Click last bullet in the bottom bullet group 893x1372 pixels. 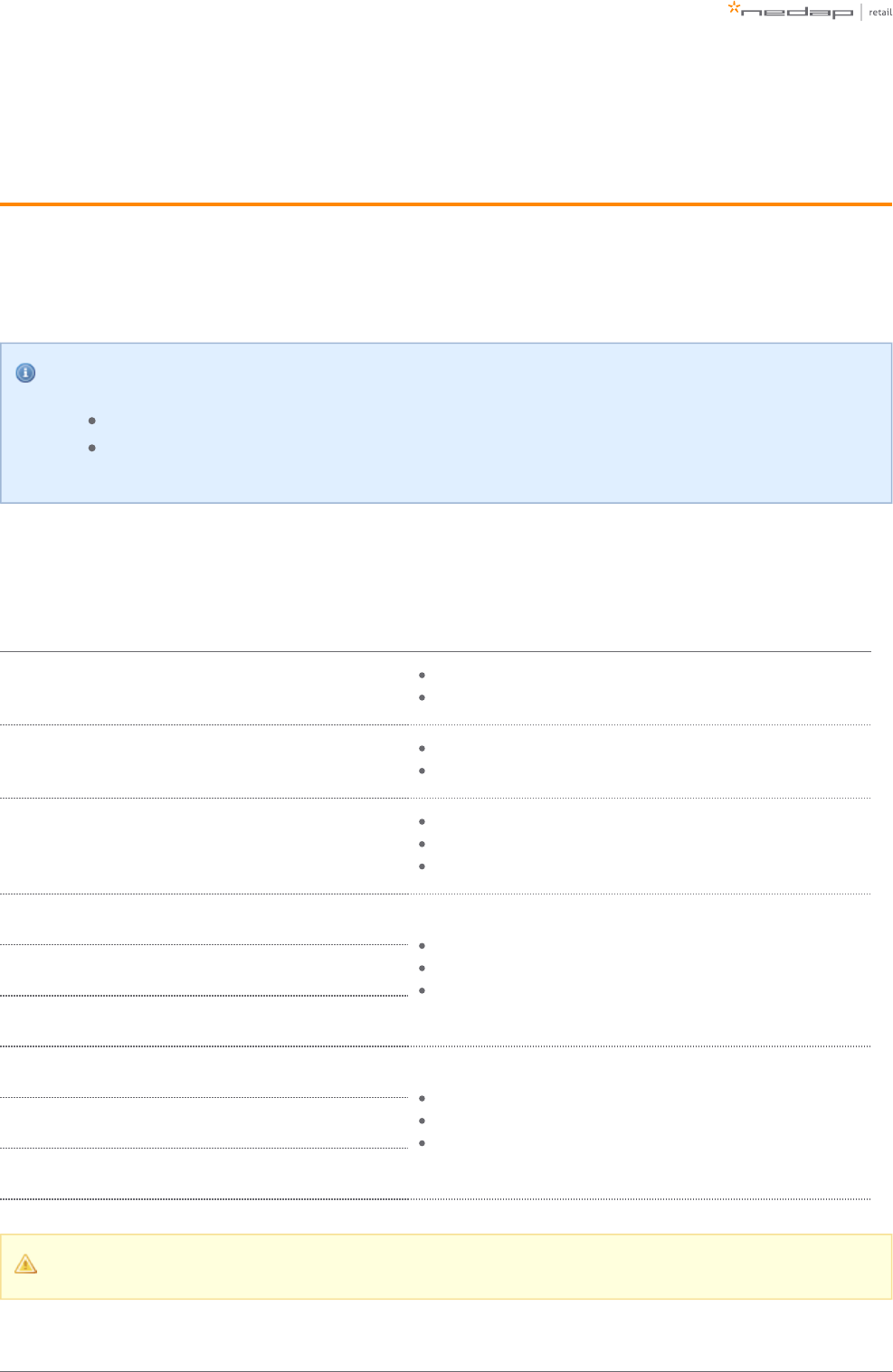click(x=423, y=1143)
